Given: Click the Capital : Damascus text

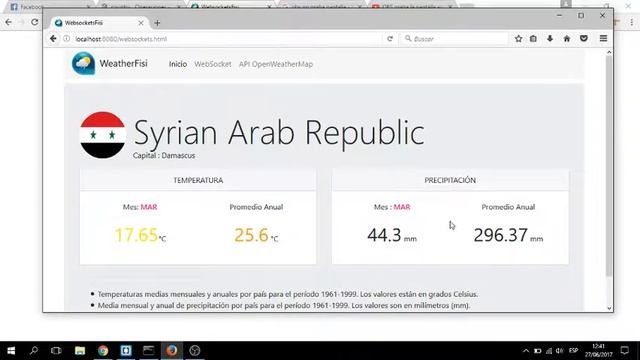Looking at the screenshot, I should pyautogui.click(x=164, y=156).
